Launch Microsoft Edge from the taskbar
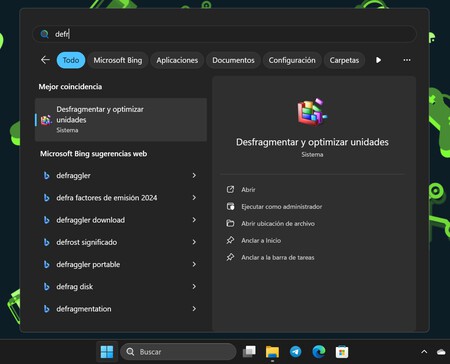Image resolution: width=450 pixels, height=364 pixels. [319, 352]
